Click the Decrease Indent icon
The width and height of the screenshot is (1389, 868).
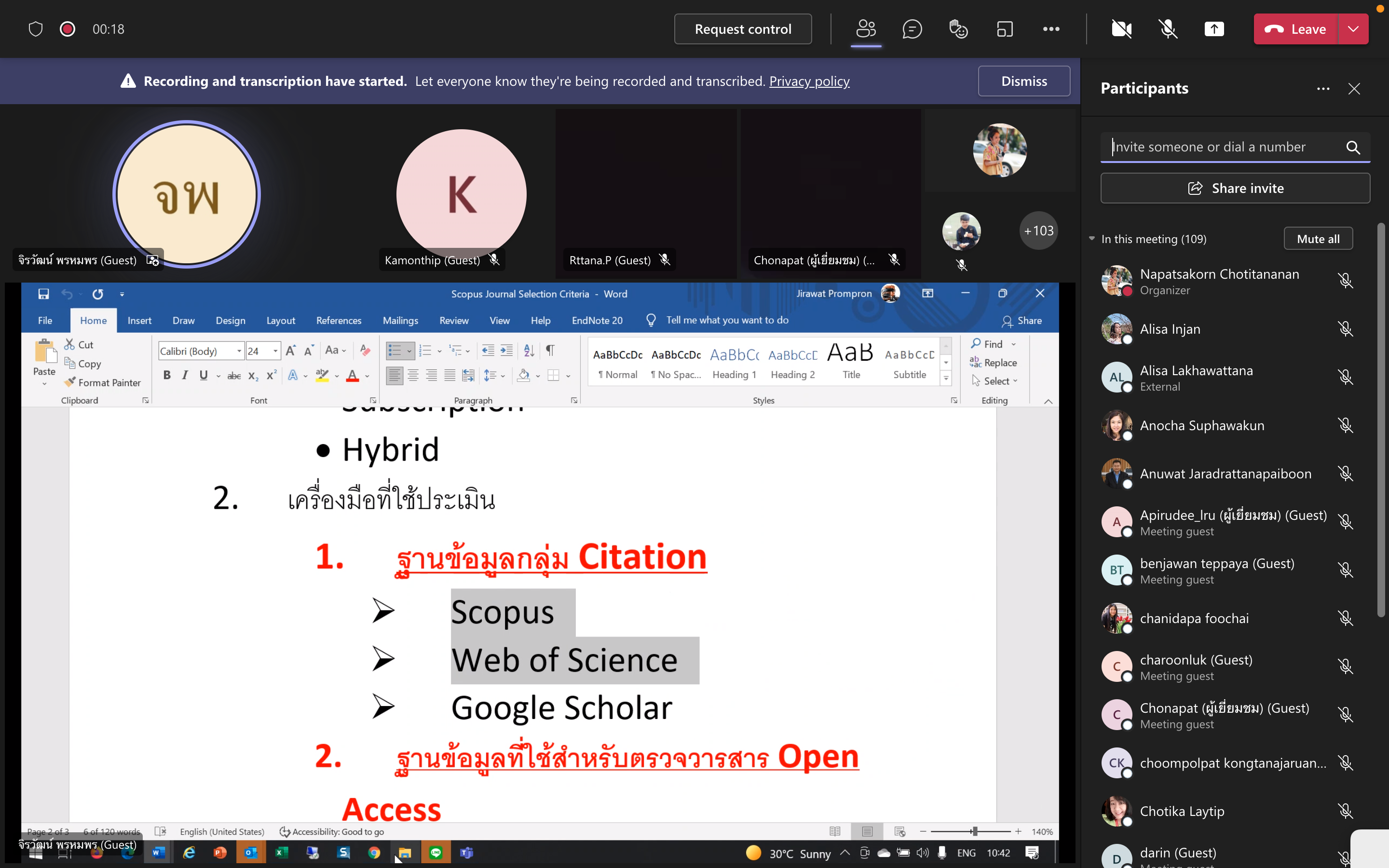click(x=488, y=350)
